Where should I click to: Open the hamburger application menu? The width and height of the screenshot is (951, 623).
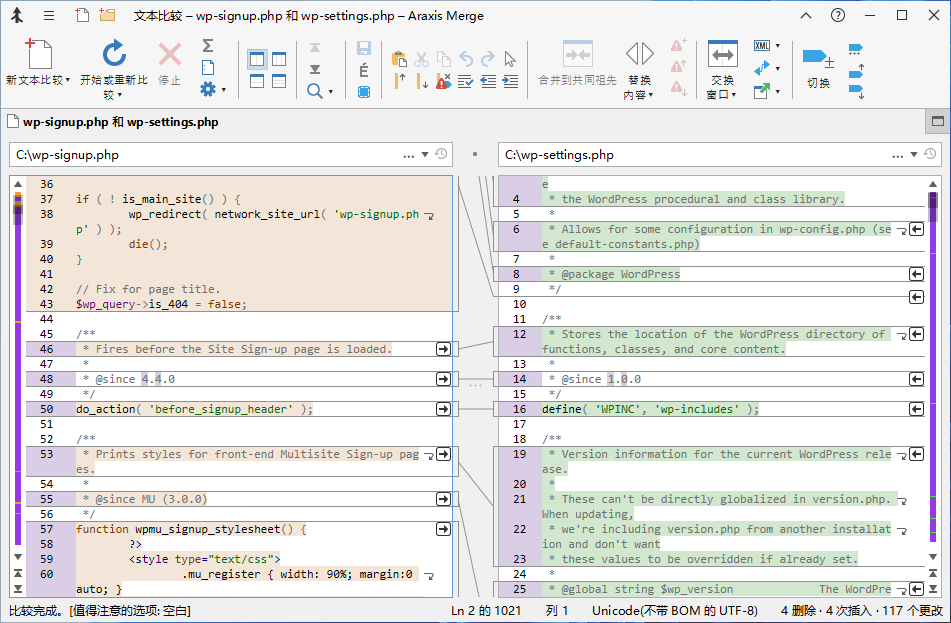(x=49, y=16)
